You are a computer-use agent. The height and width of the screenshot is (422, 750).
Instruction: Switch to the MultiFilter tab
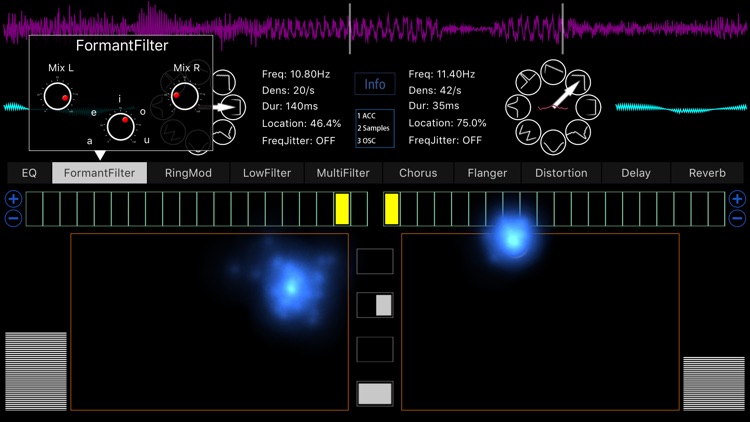tap(343, 173)
